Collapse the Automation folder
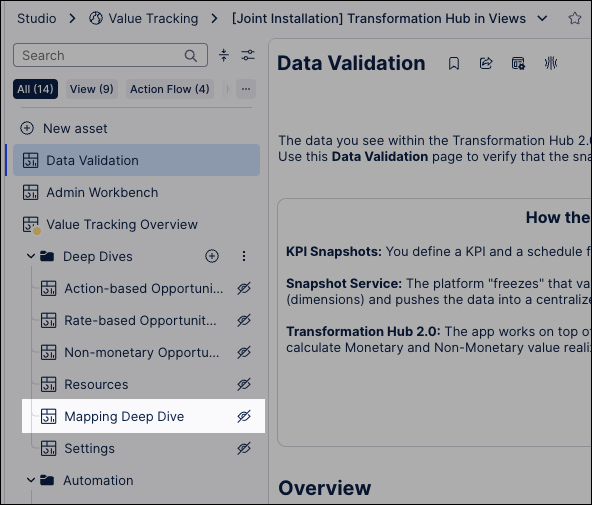592x505 pixels. pos(31,480)
